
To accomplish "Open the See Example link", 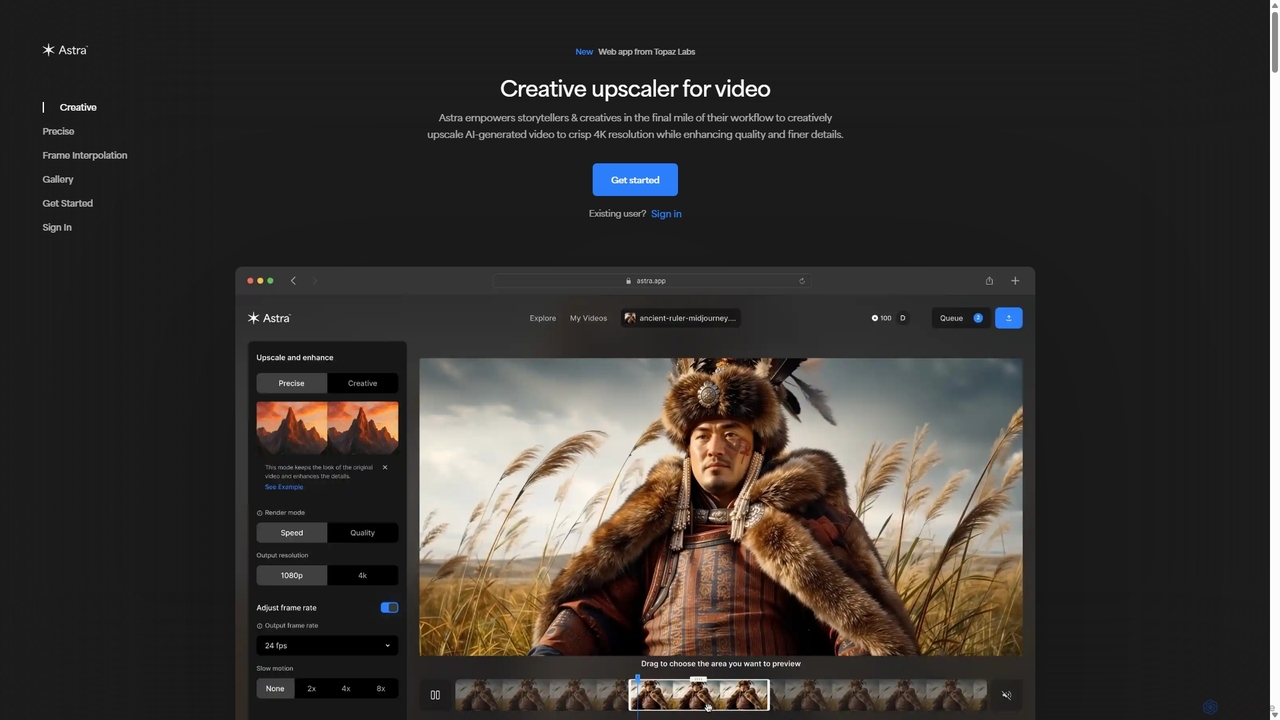I will 284,487.
